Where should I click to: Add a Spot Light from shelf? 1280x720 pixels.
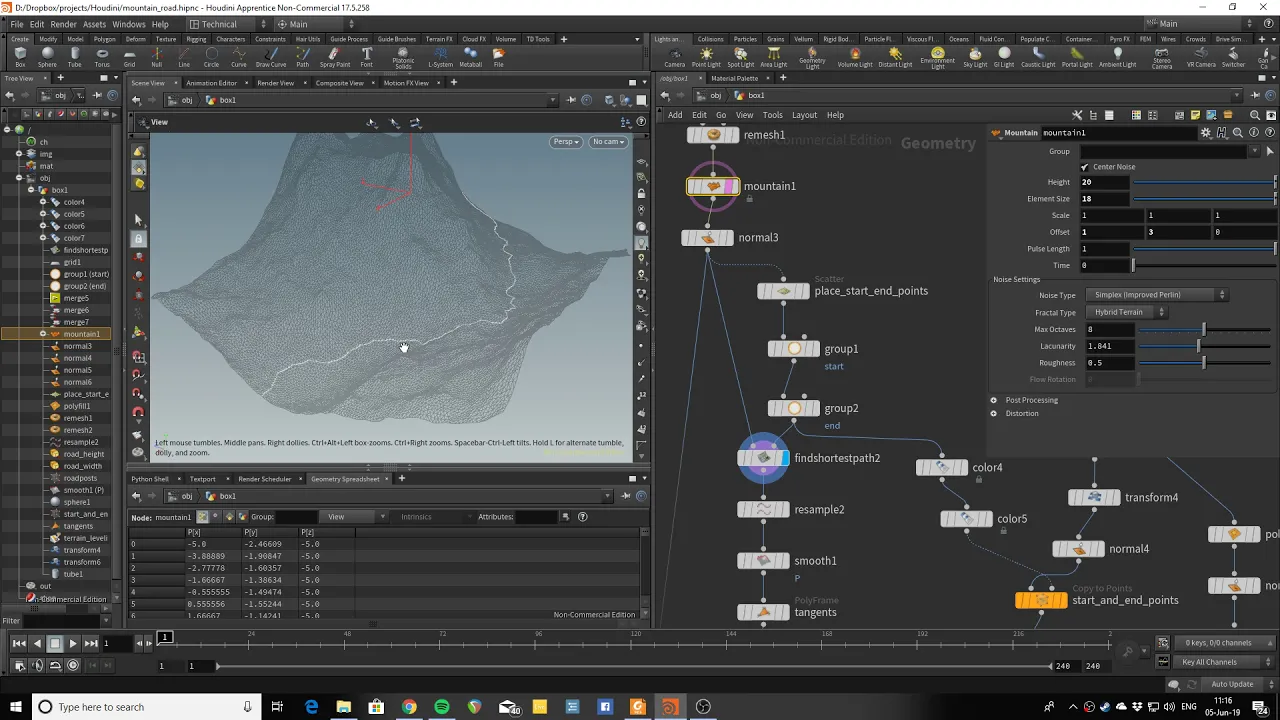click(x=741, y=58)
